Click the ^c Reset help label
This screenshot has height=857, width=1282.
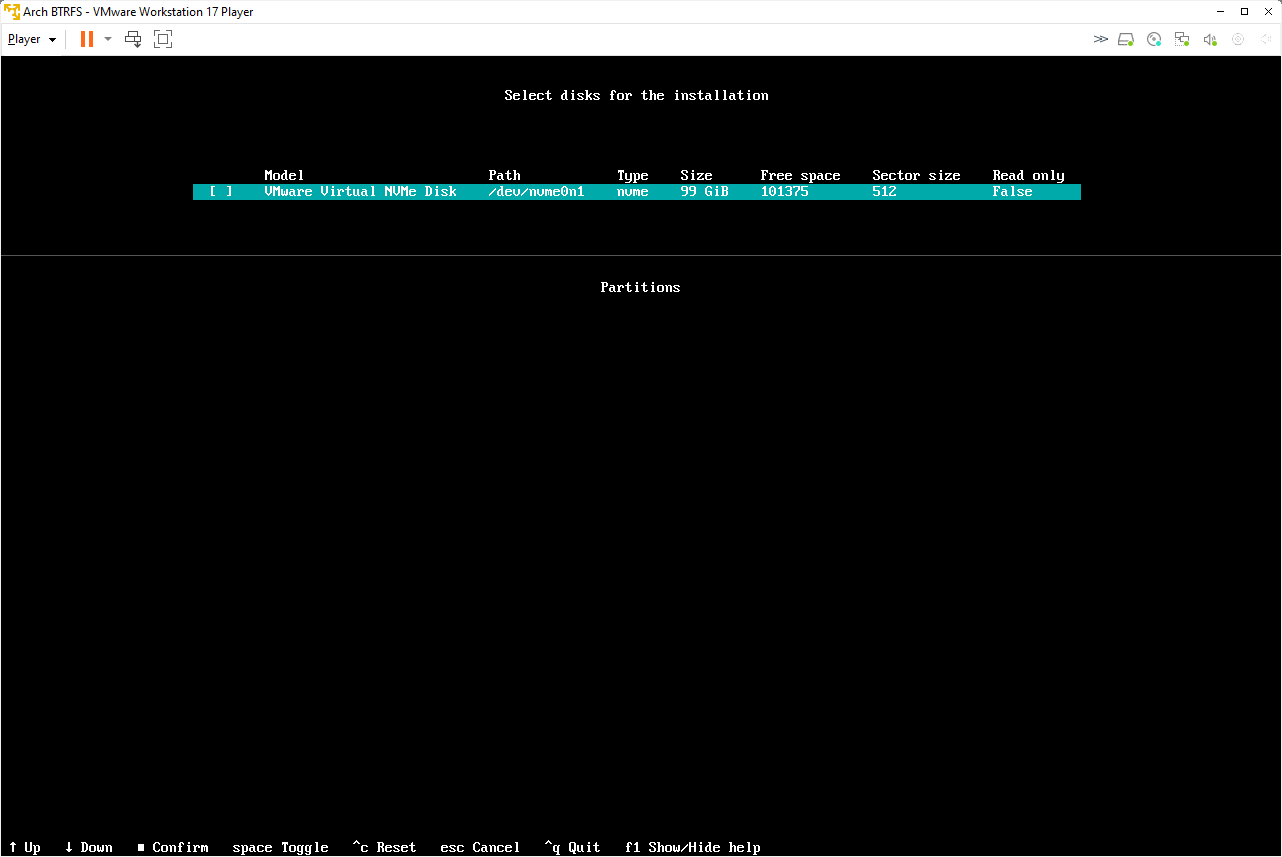[384, 847]
